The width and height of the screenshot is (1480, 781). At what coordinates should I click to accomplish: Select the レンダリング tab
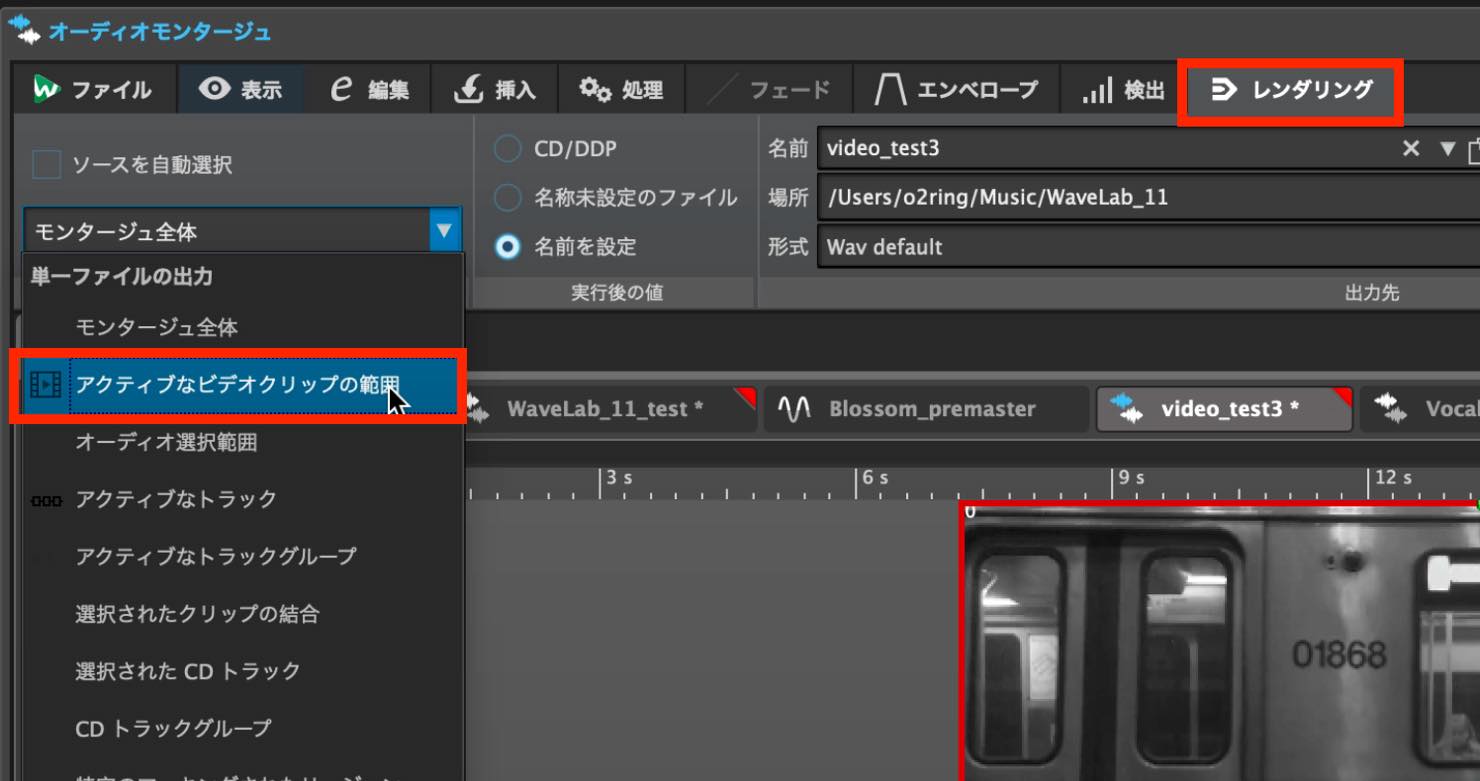pos(1290,91)
